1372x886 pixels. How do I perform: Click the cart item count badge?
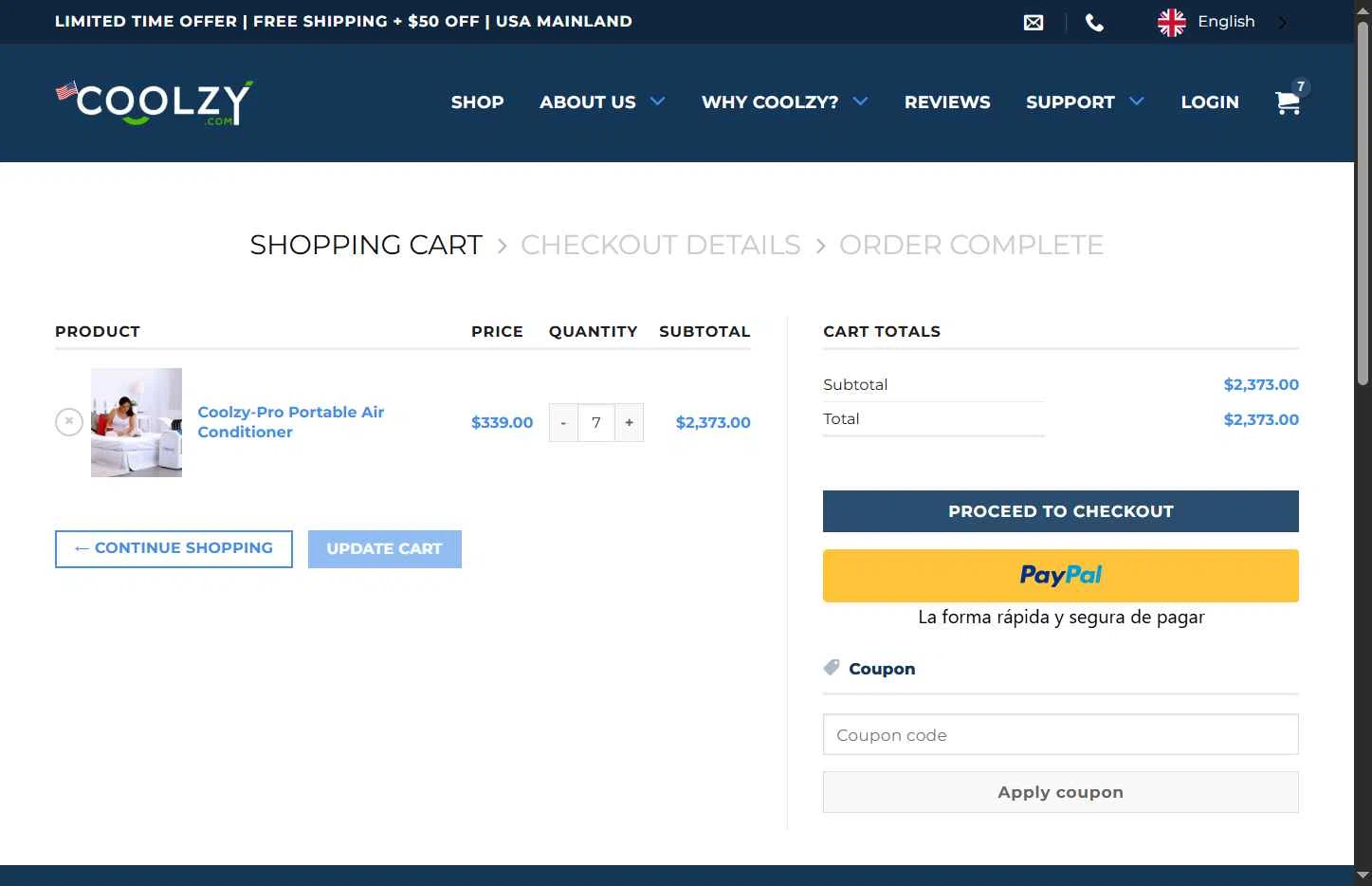point(1301,86)
